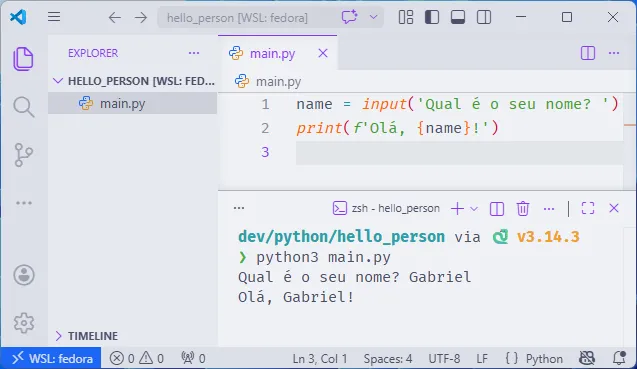Change indentation via Spaces: 4

[388, 358]
